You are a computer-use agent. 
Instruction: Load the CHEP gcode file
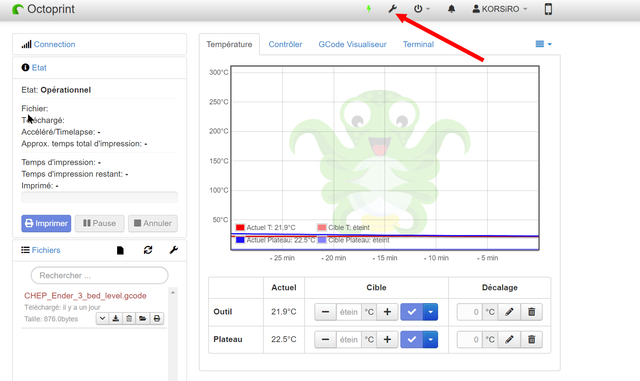[142, 319]
